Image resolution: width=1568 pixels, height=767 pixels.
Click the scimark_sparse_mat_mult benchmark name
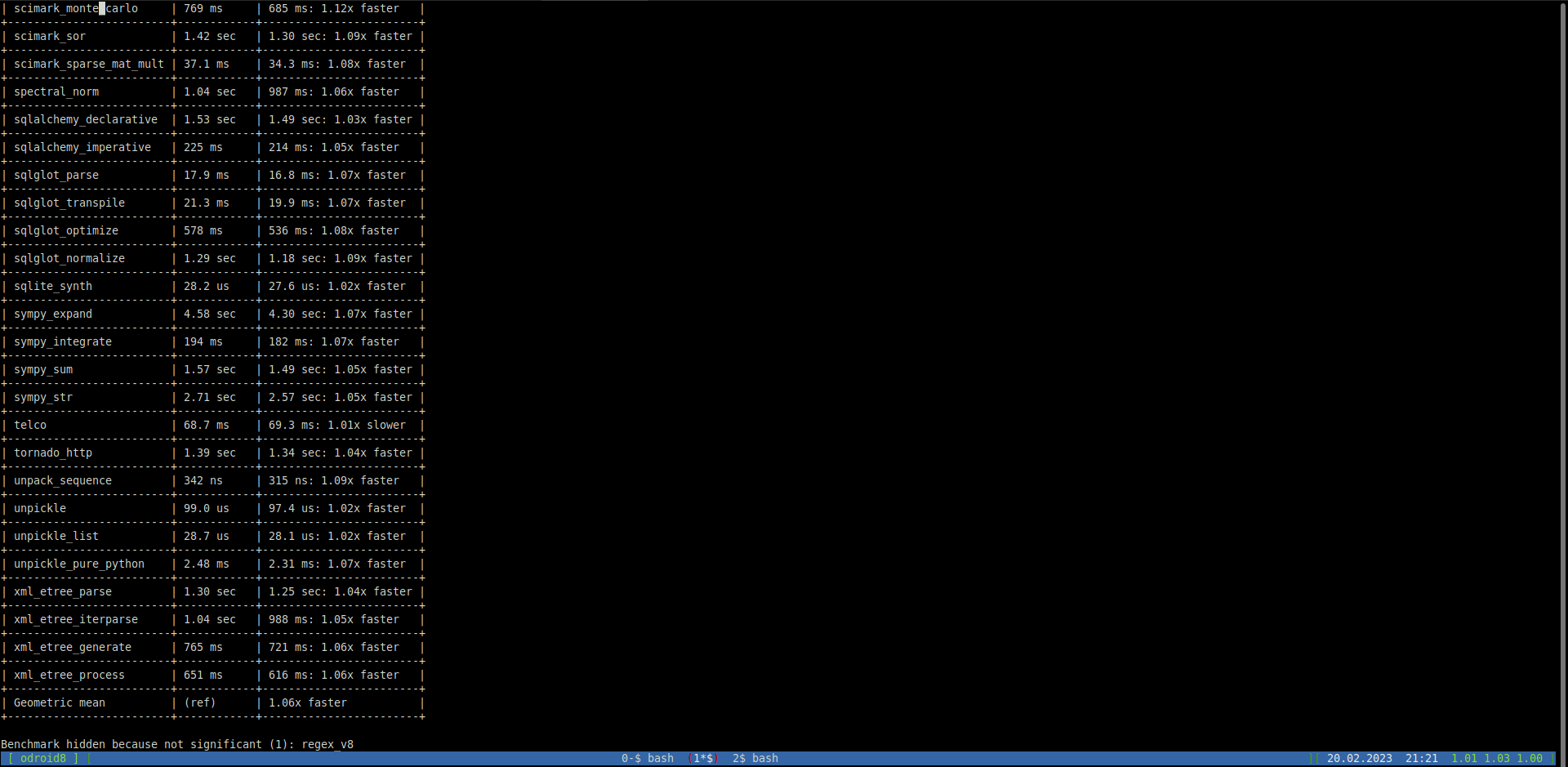click(x=89, y=65)
